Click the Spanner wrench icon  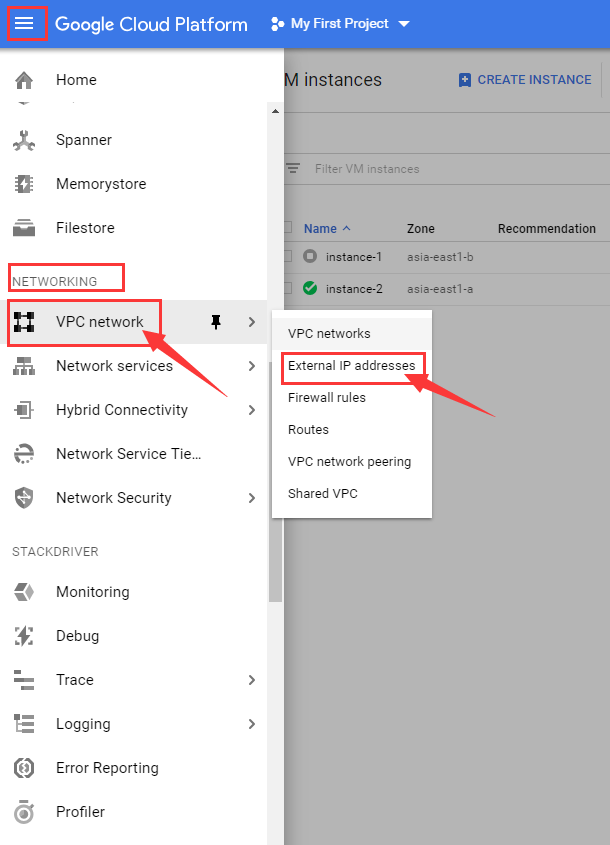(24, 140)
